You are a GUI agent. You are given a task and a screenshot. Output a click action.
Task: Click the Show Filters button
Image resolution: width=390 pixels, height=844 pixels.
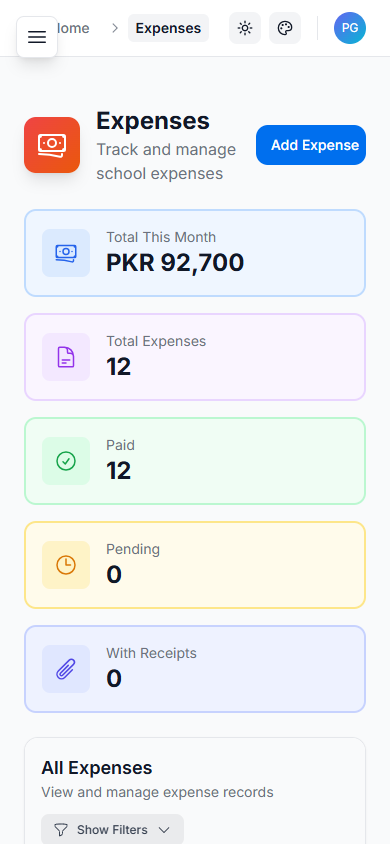pos(112,829)
